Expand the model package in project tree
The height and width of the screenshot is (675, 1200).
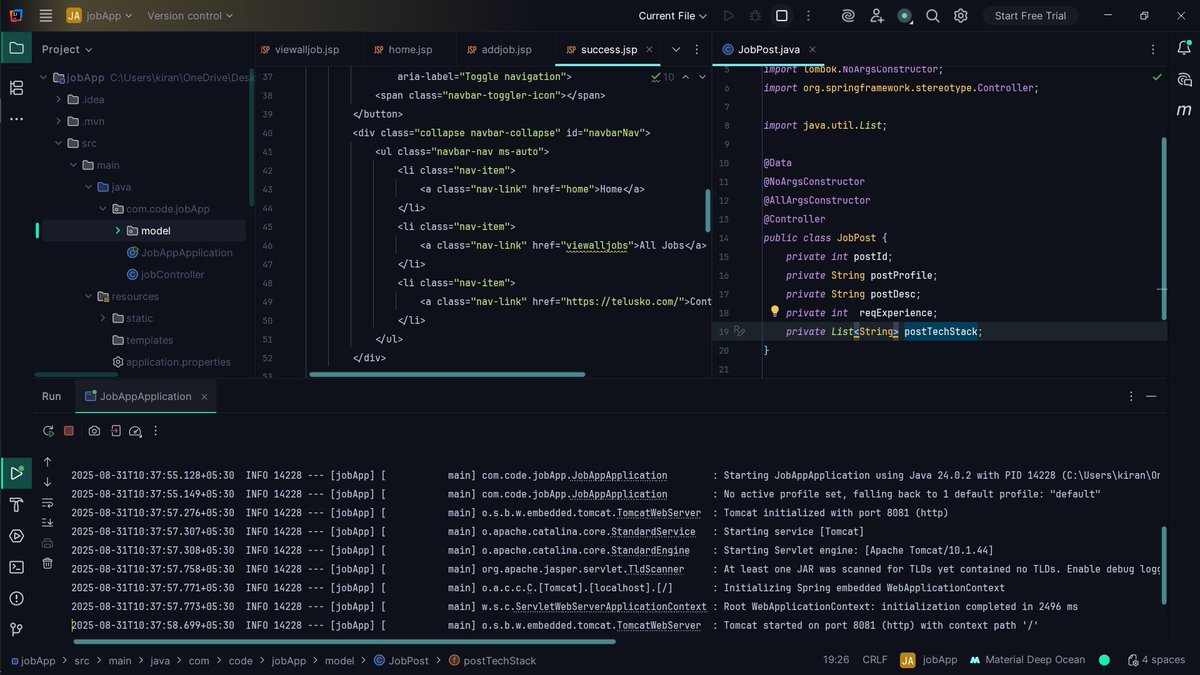coord(118,230)
